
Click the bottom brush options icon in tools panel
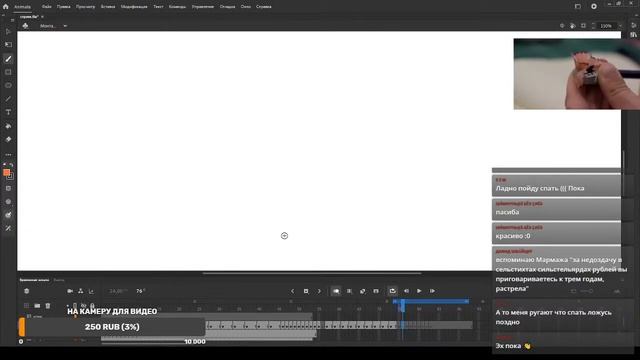8,228
